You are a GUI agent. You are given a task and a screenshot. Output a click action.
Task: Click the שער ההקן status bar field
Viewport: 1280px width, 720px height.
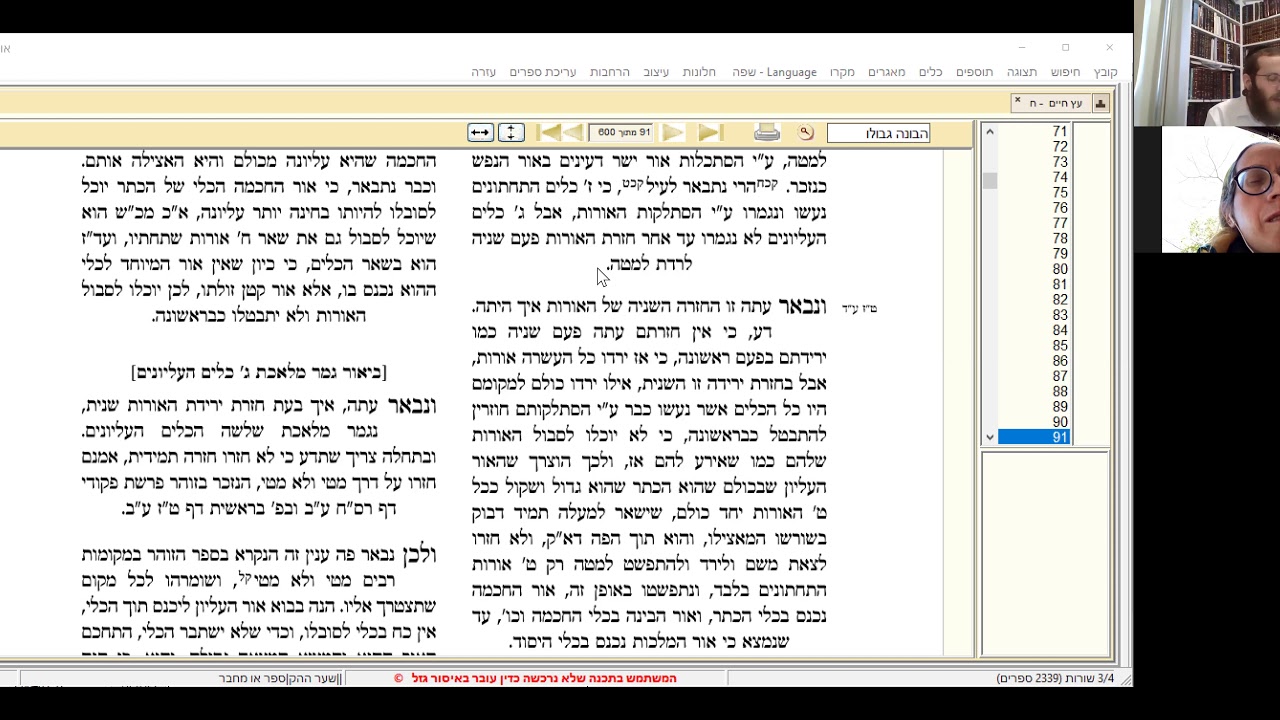pyautogui.click(x=281, y=678)
